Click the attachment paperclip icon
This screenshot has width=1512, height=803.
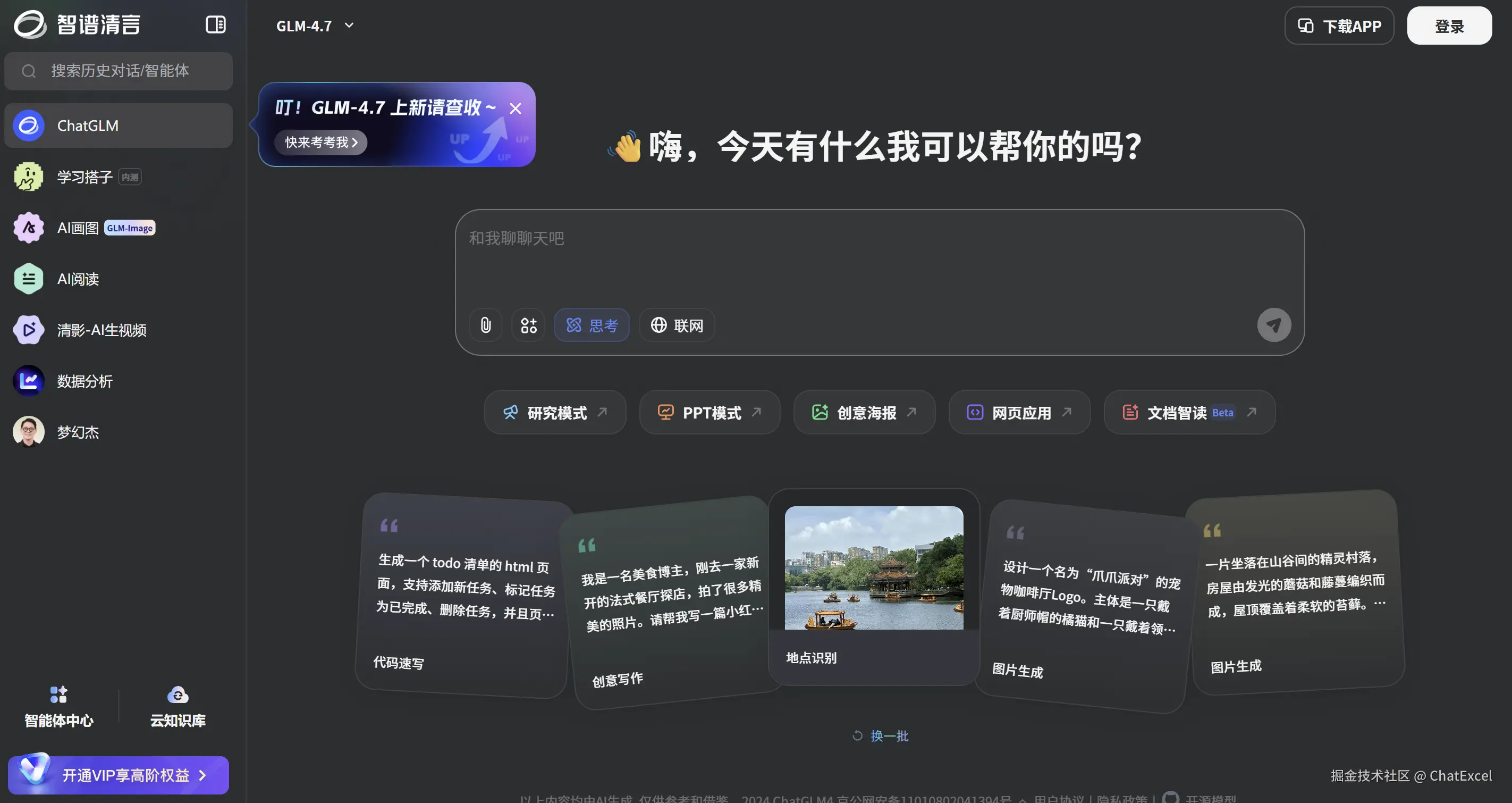[485, 325]
